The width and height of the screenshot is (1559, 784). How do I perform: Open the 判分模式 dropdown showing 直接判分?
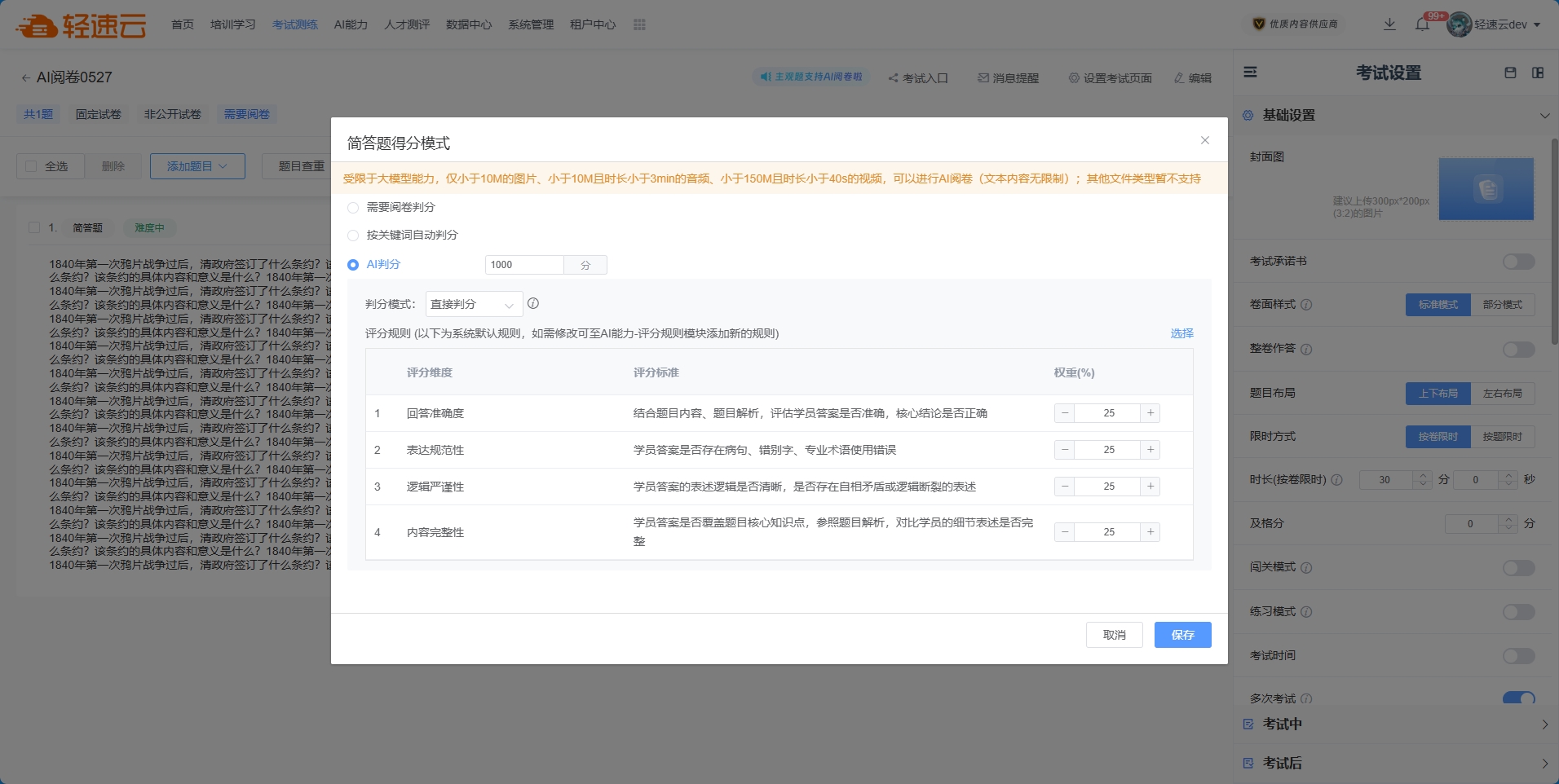[x=474, y=304]
